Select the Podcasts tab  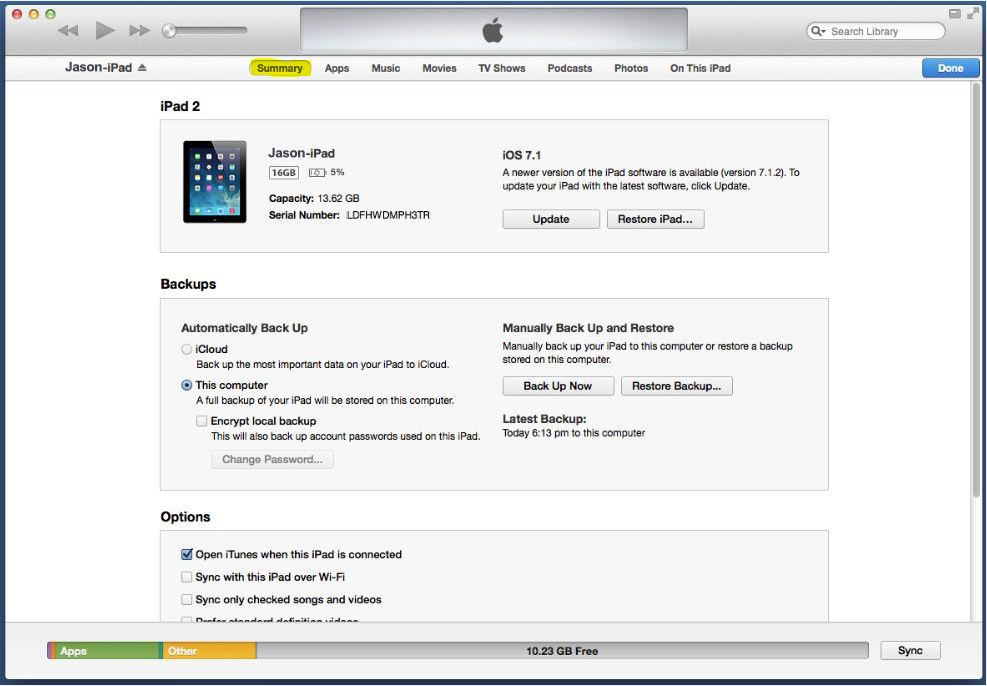pyautogui.click(x=570, y=68)
